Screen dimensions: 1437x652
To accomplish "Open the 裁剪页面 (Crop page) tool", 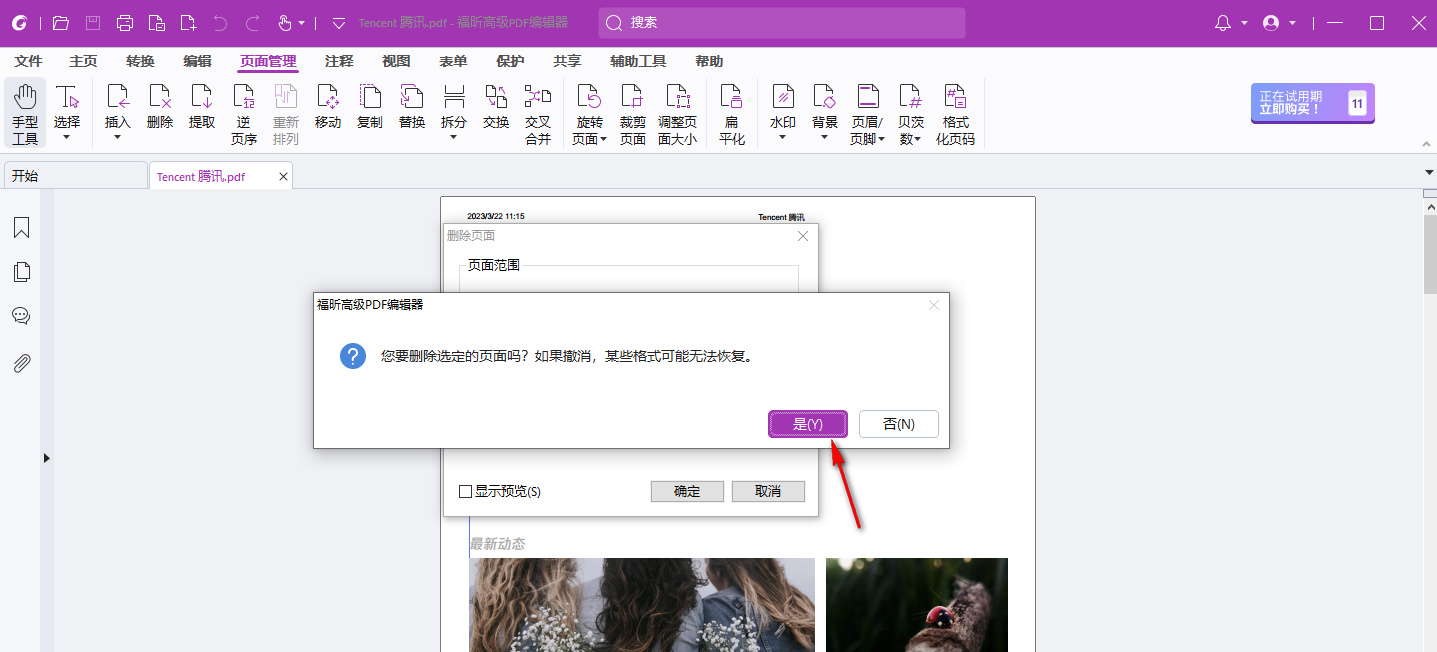I will click(633, 110).
